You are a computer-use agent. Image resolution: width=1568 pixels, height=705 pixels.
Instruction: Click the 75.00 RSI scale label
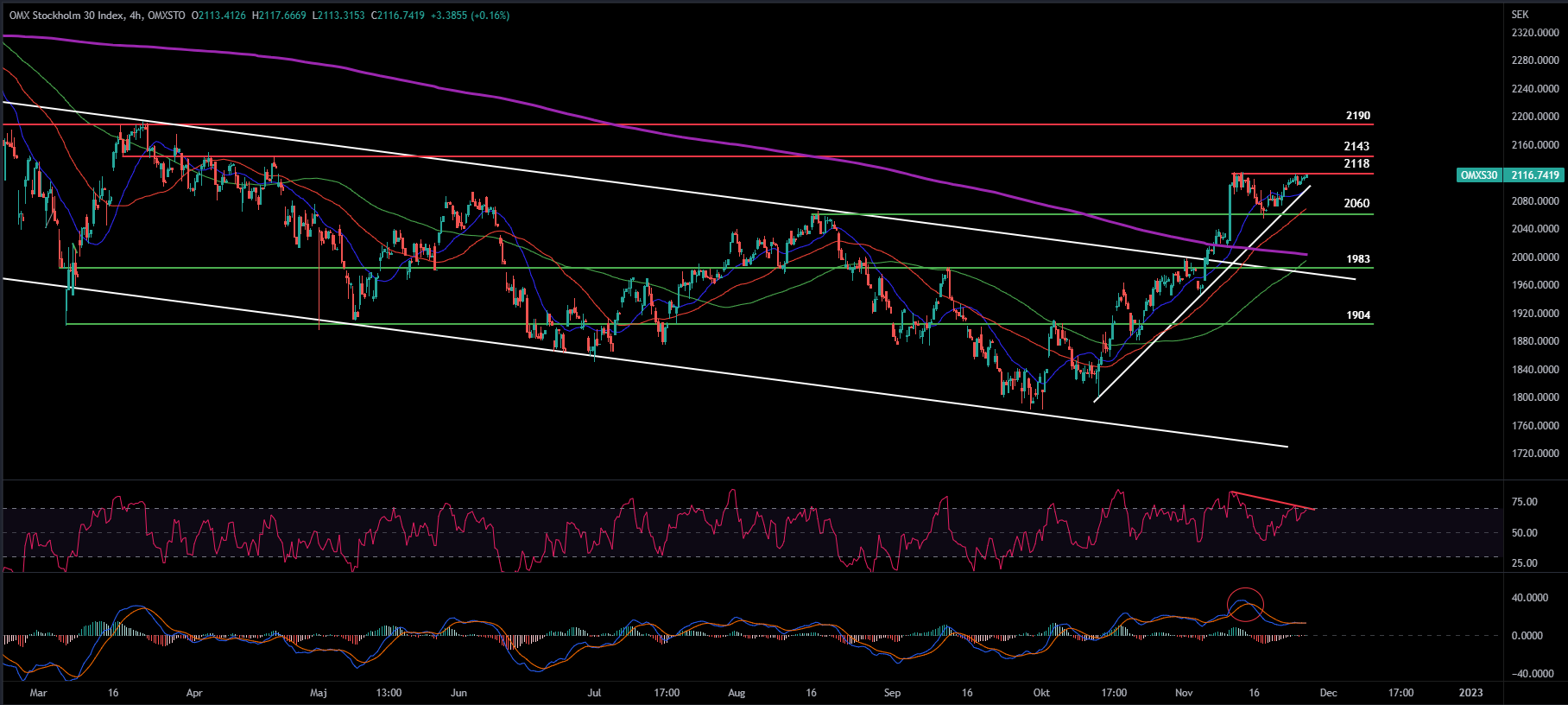click(1524, 502)
